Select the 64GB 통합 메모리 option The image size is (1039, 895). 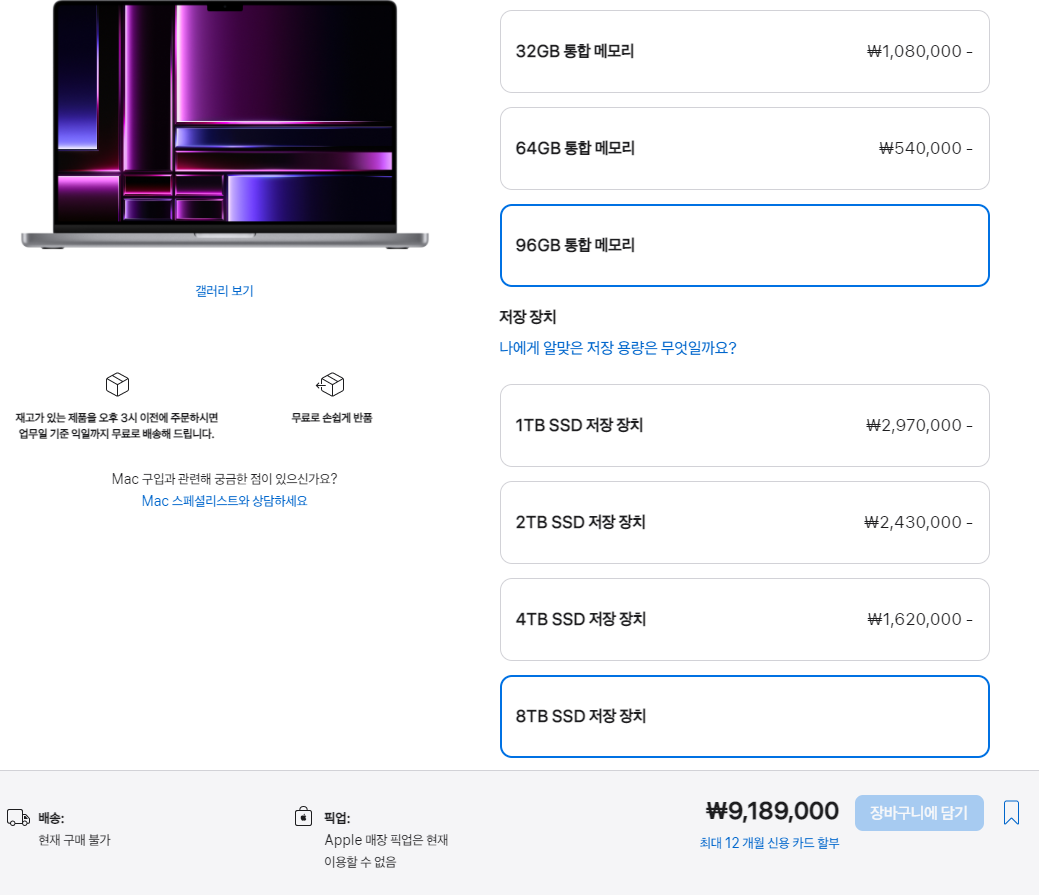745,148
